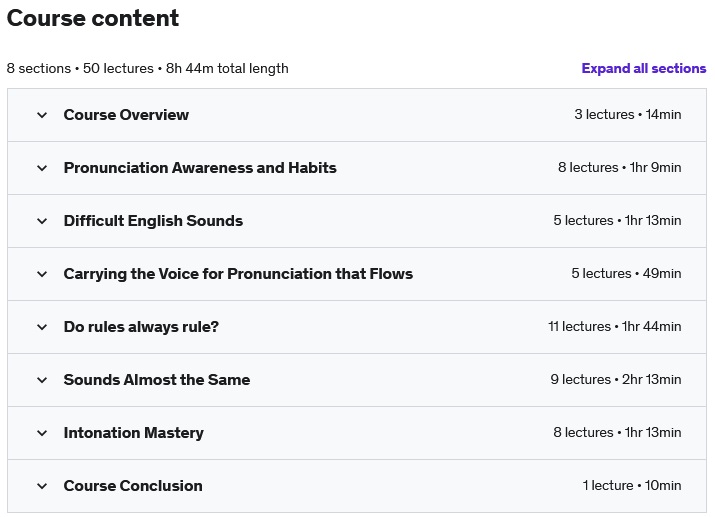715x517 pixels.
Task: Click the Intonation Mastery chevron icon
Action: tap(42, 433)
